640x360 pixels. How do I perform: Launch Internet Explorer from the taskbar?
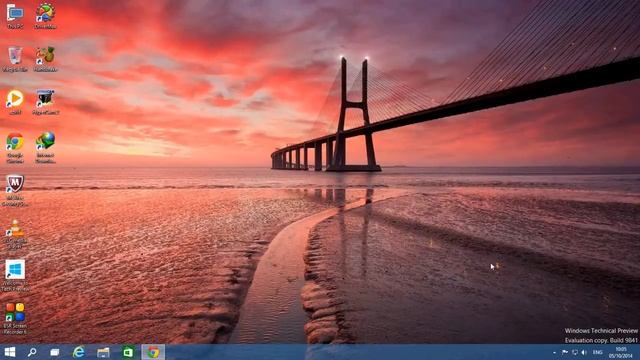pos(78,352)
